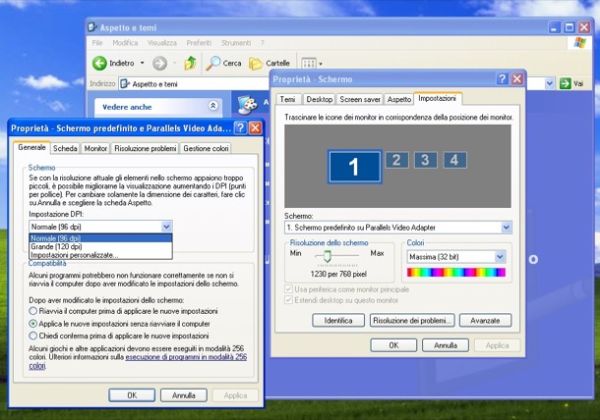Open the Monitor tab in adapter properties
The image size is (600, 420).
[95, 148]
